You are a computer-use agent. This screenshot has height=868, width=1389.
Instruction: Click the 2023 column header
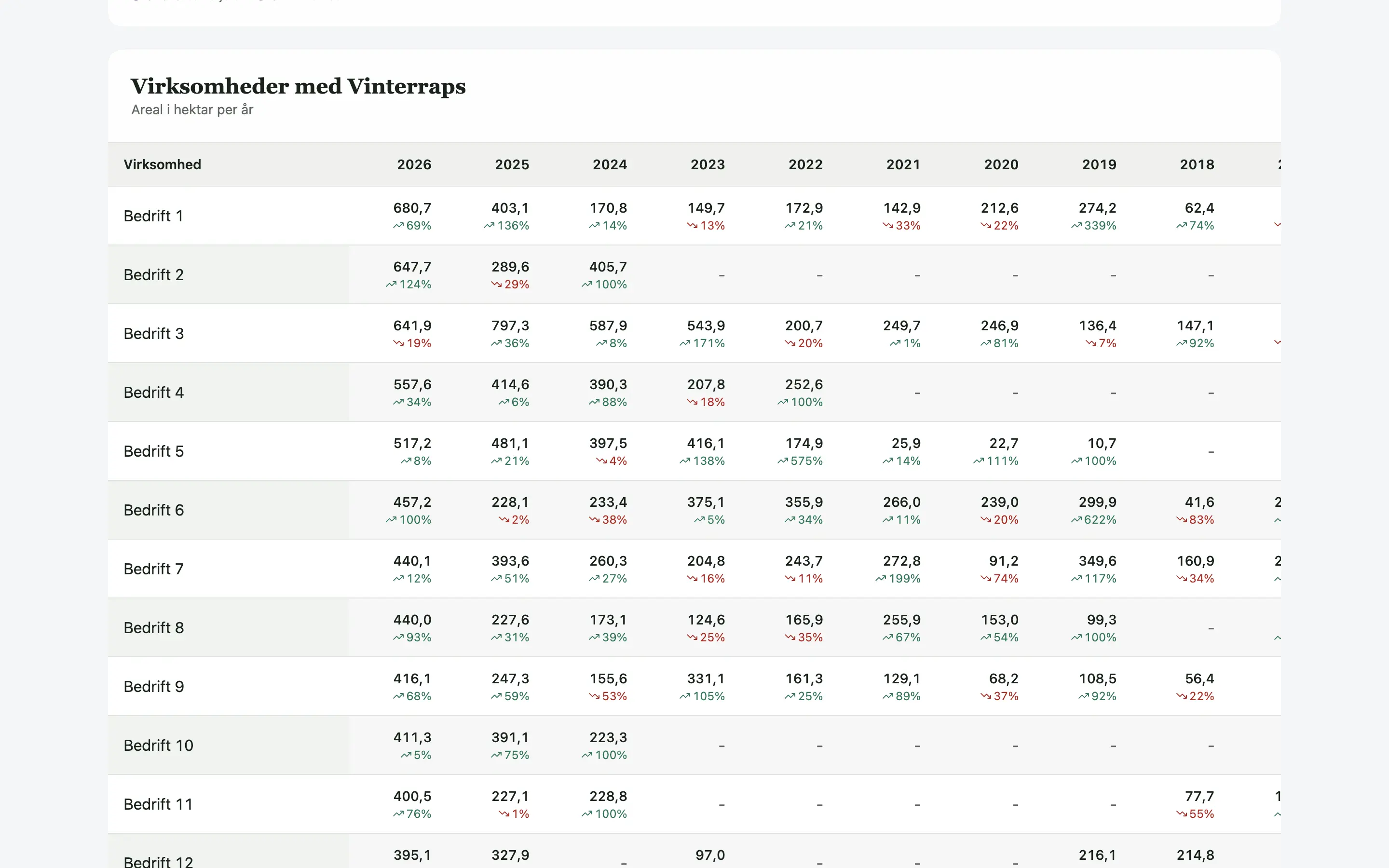pyautogui.click(x=708, y=165)
